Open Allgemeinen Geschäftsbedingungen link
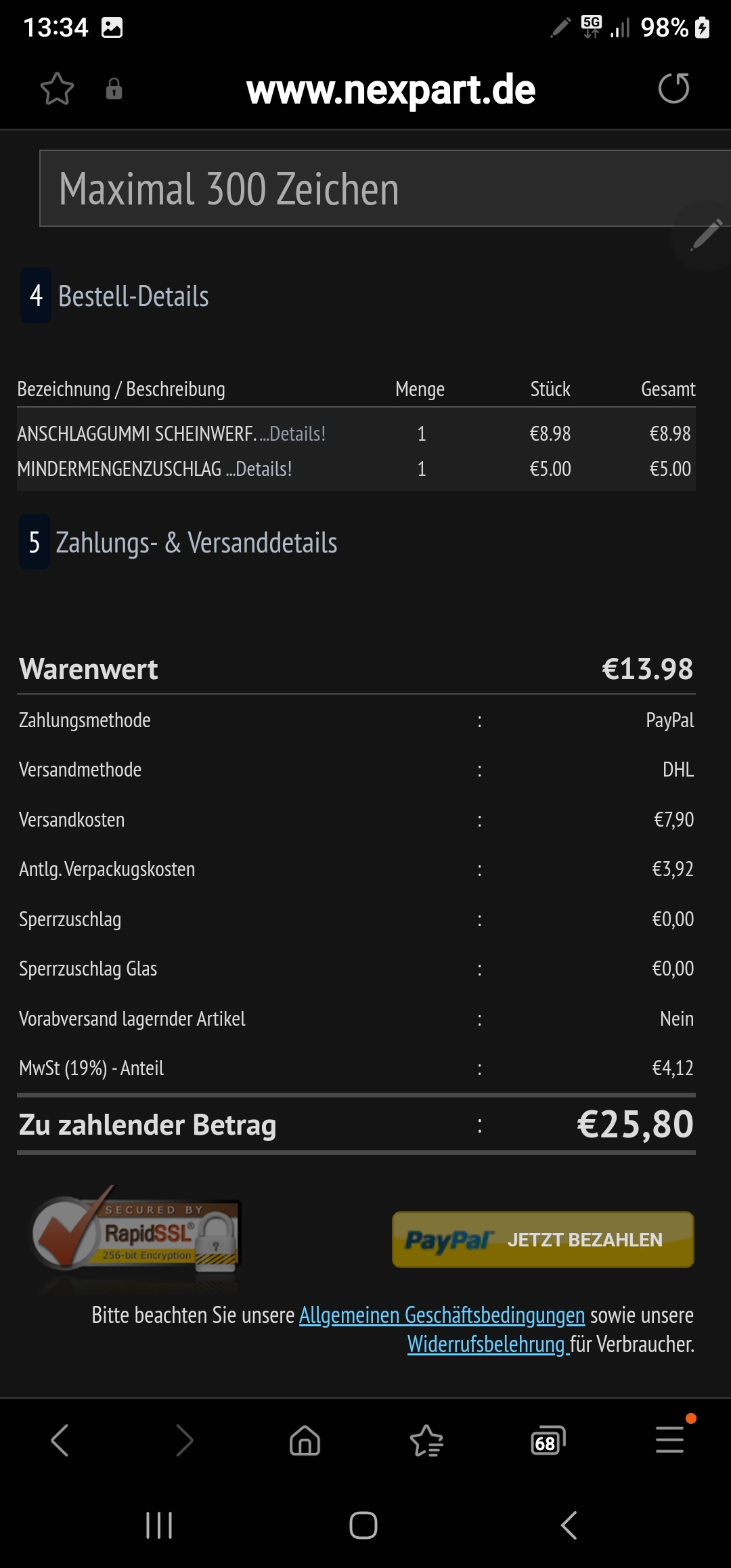 (441, 1315)
